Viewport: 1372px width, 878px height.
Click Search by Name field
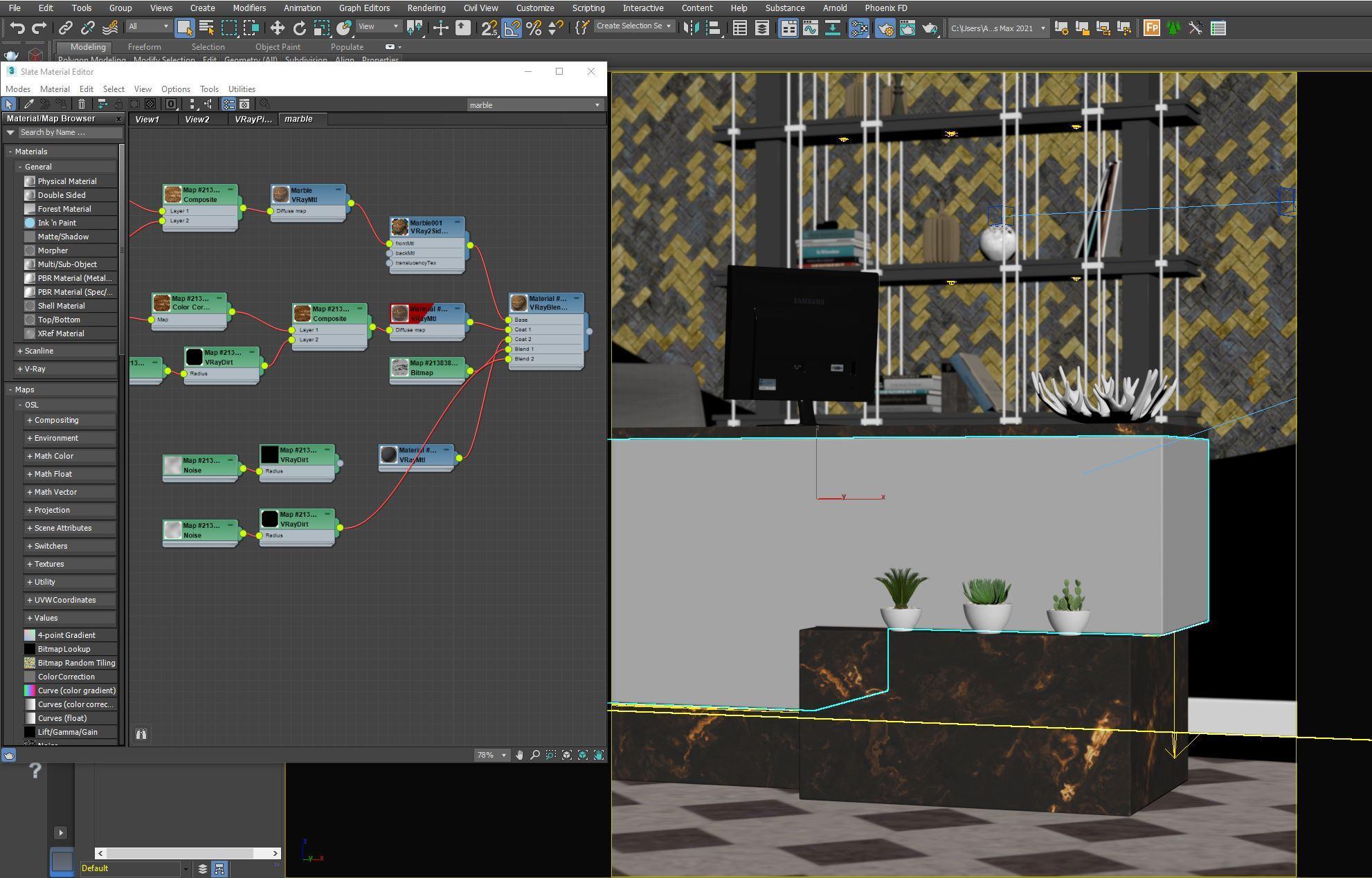click(69, 132)
